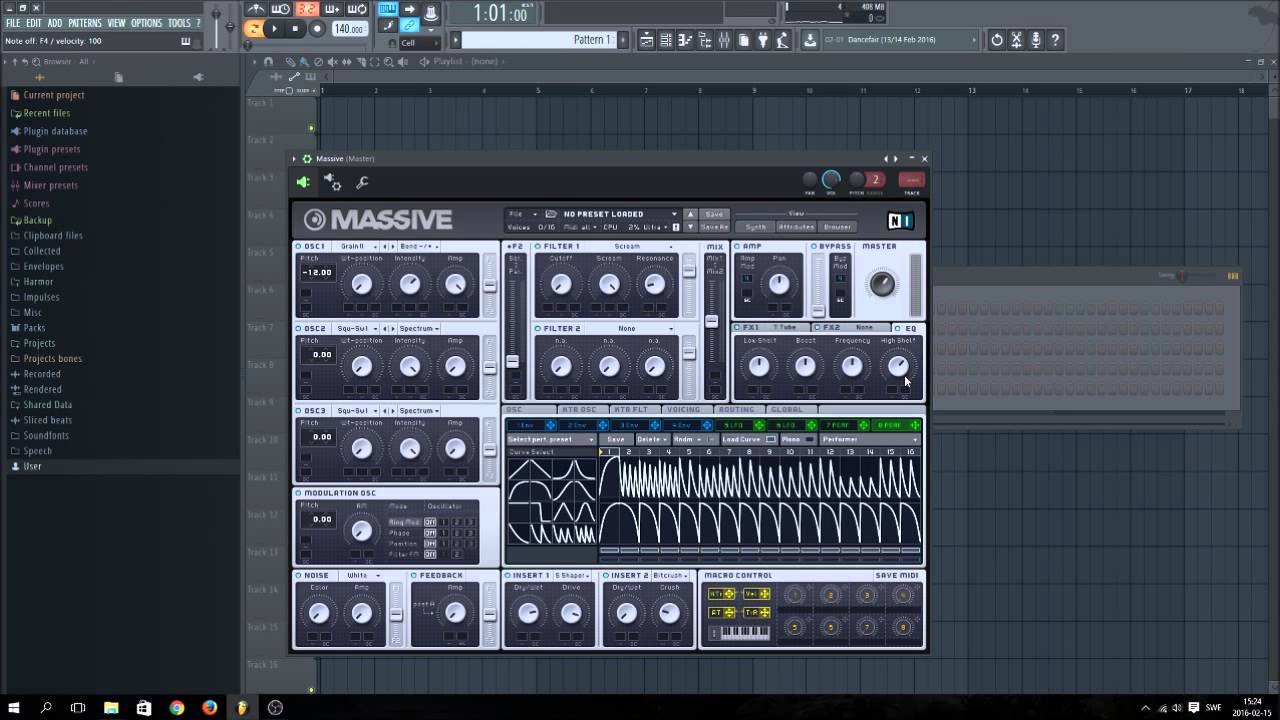Switch to Synth view in Massive

tap(756, 227)
